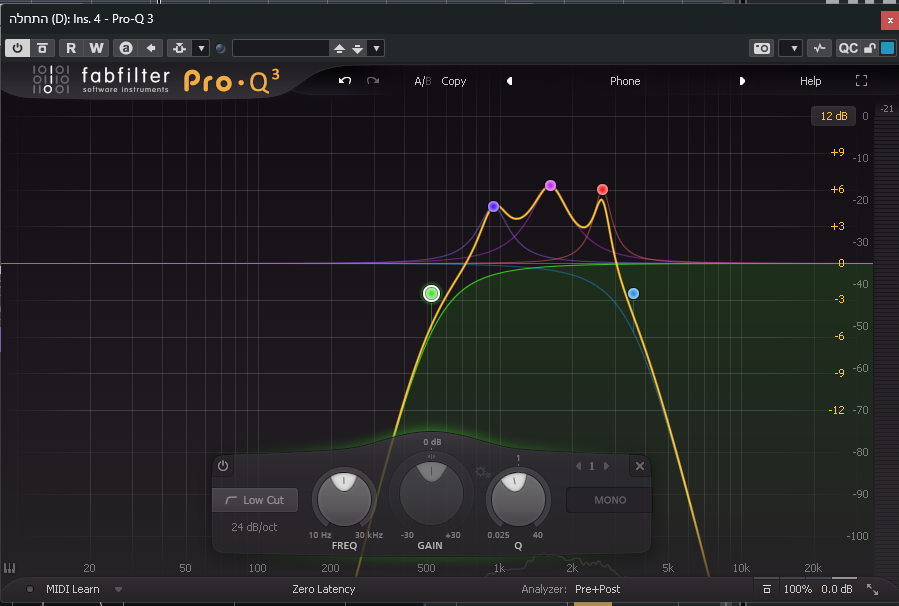Select the blue high cut band node

point(633,294)
